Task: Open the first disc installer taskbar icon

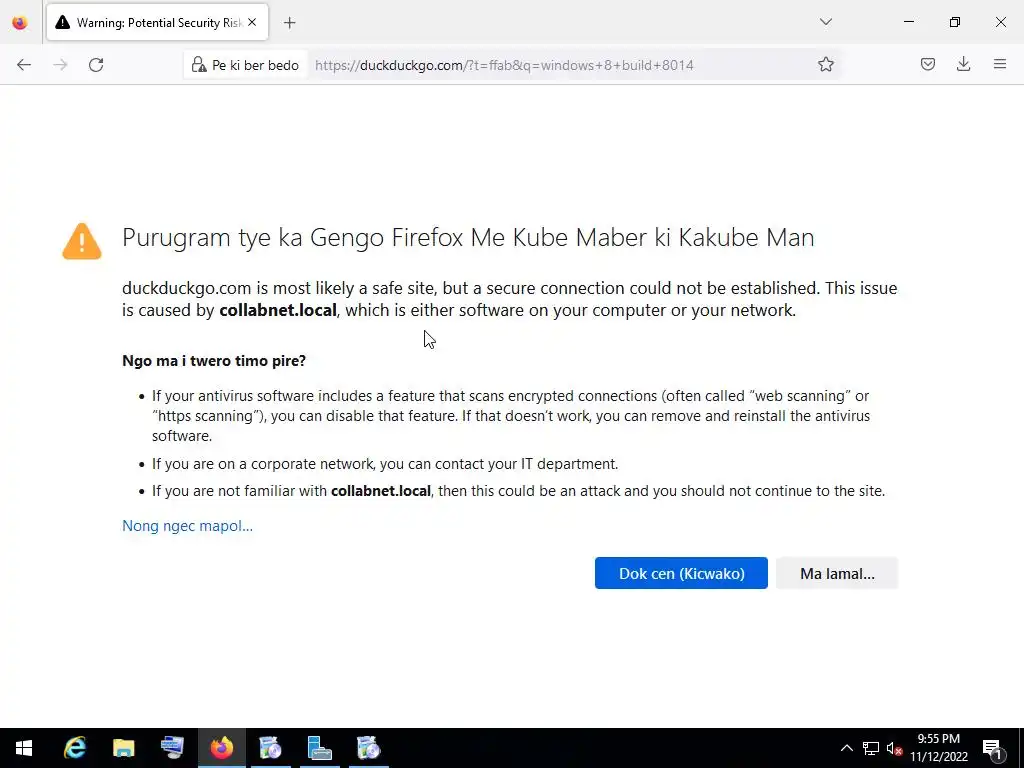Action: click(270, 748)
